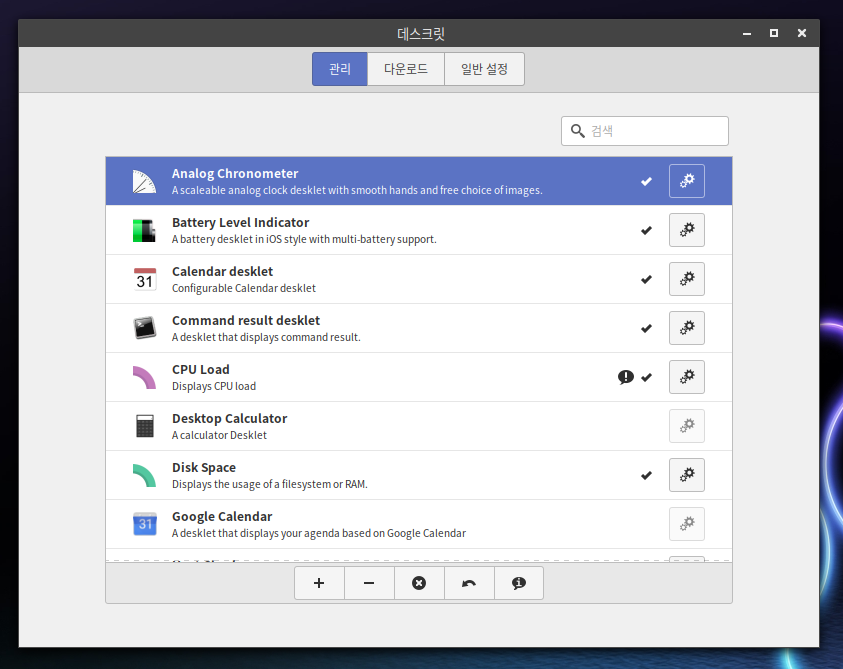This screenshot has height=669, width=843.
Task: Click the blue Google Calendar icon
Action: click(145, 524)
